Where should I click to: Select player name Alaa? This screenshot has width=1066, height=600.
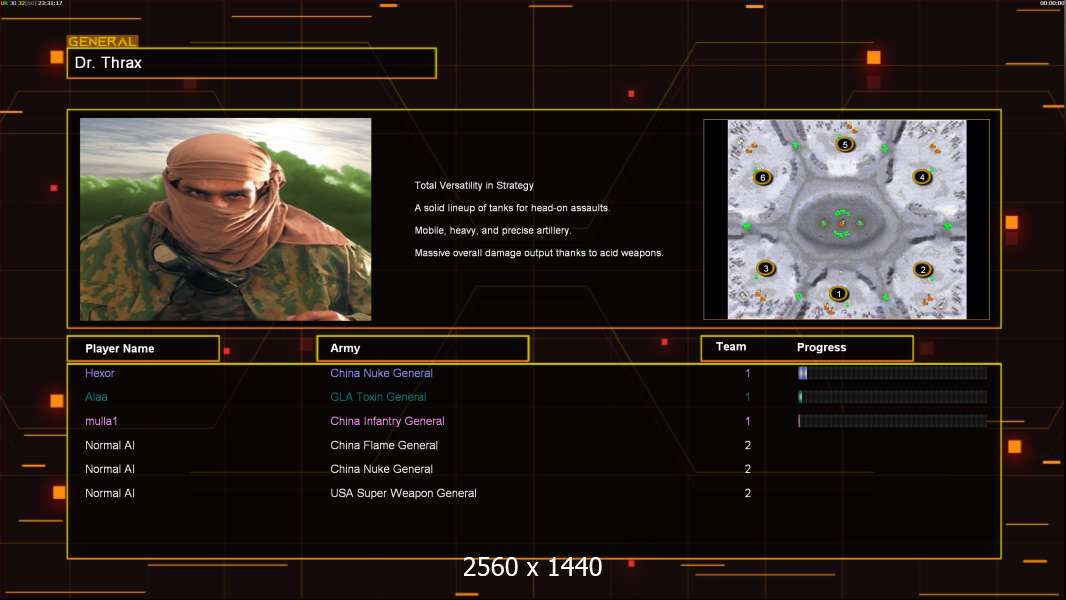point(96,397)
